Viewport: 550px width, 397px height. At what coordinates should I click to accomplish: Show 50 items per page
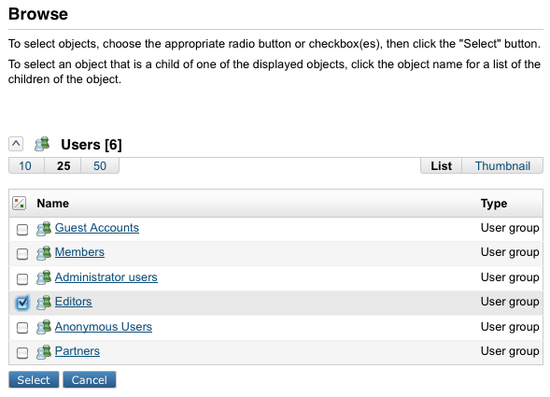(x=100, y=166)
